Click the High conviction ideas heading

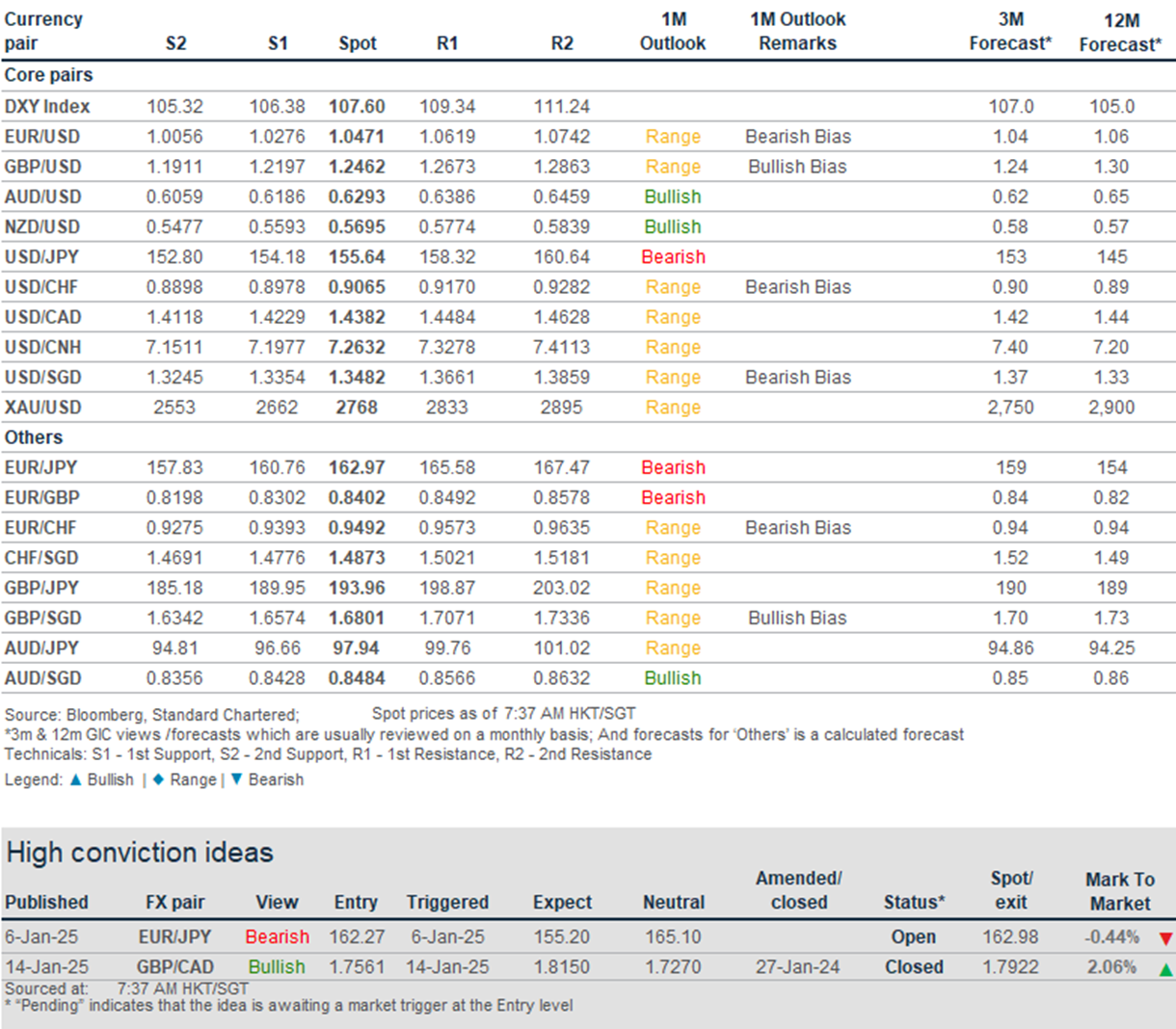tap(140, 853)
